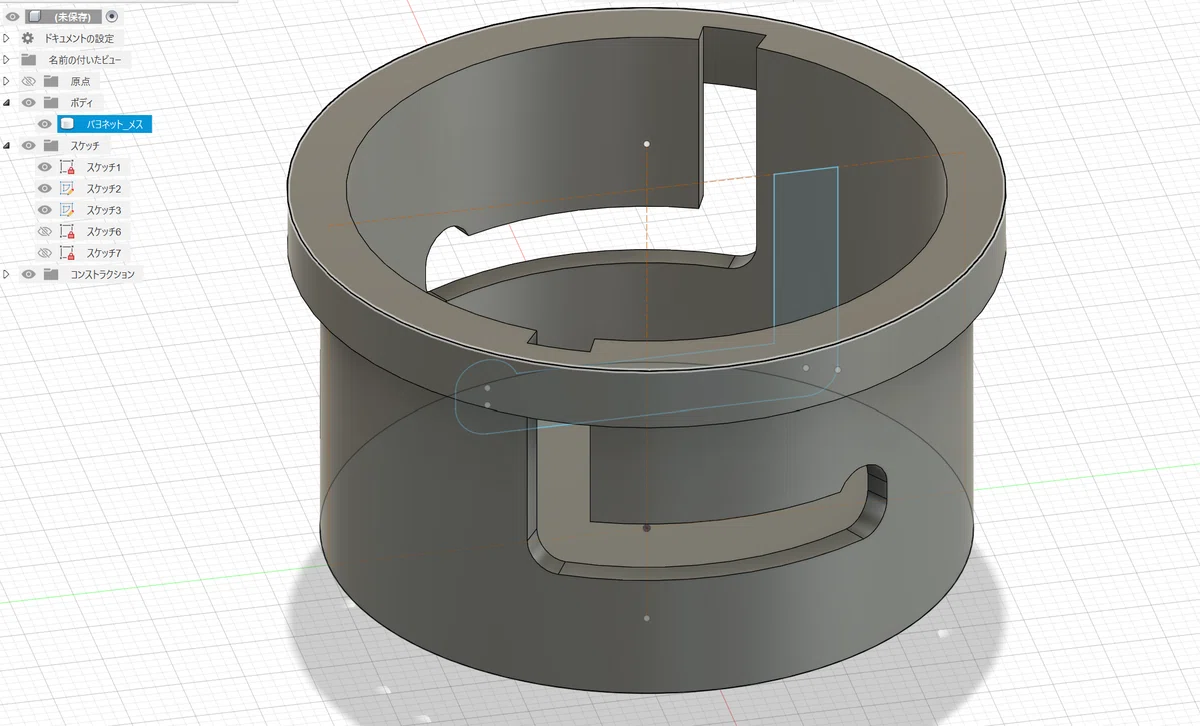1200x726 pixels.
Task: Select the スケッチ1 label
Action: (104, 167)
